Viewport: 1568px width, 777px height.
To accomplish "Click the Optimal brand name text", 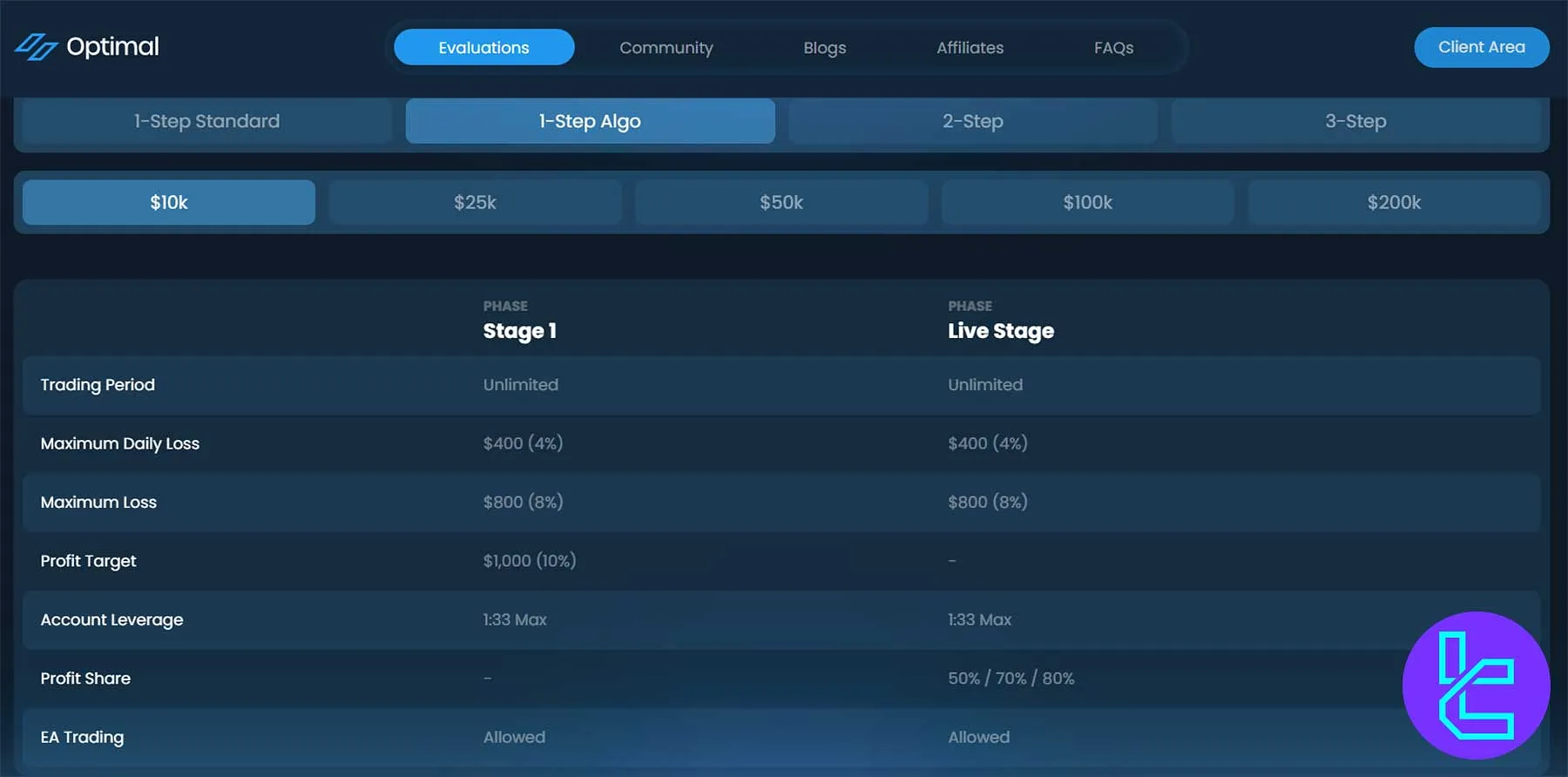I will click(112, 46).
